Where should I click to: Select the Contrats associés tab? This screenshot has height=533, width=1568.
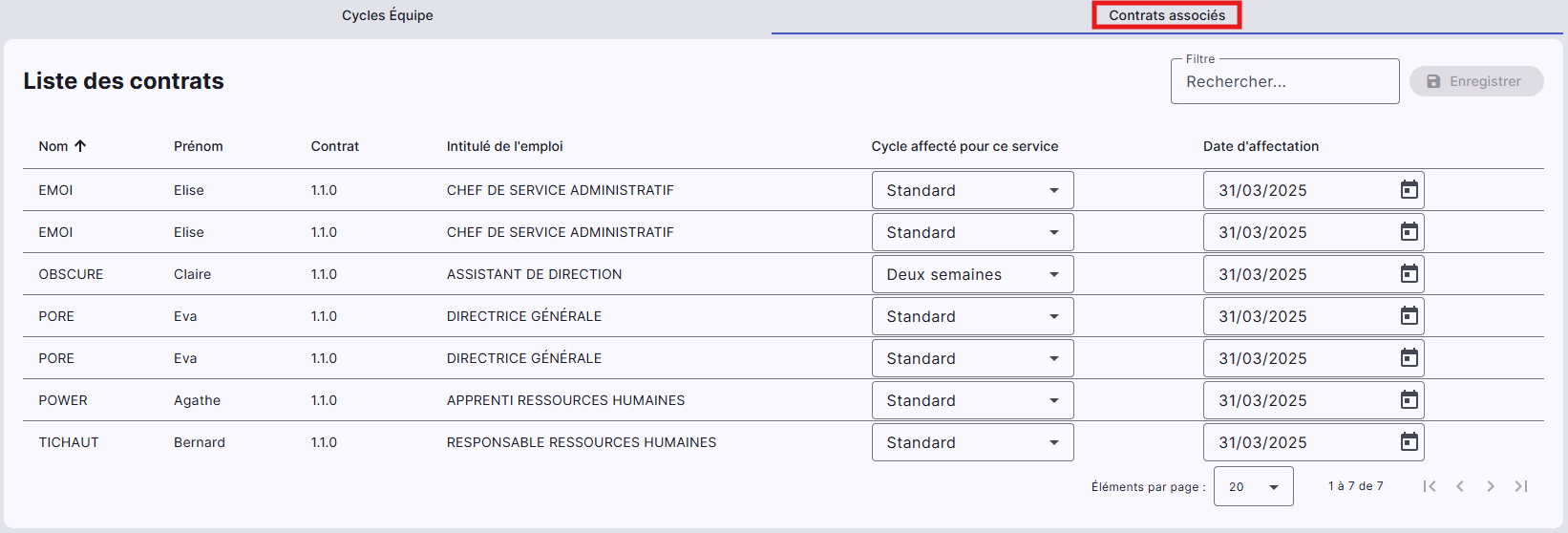(x=1166, y=15)
